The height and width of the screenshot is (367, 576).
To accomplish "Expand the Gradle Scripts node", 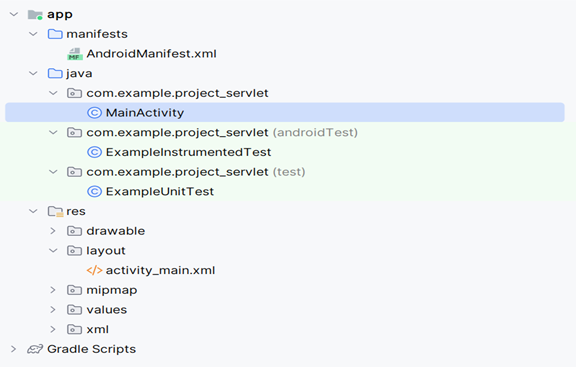I will coord(14,349).
